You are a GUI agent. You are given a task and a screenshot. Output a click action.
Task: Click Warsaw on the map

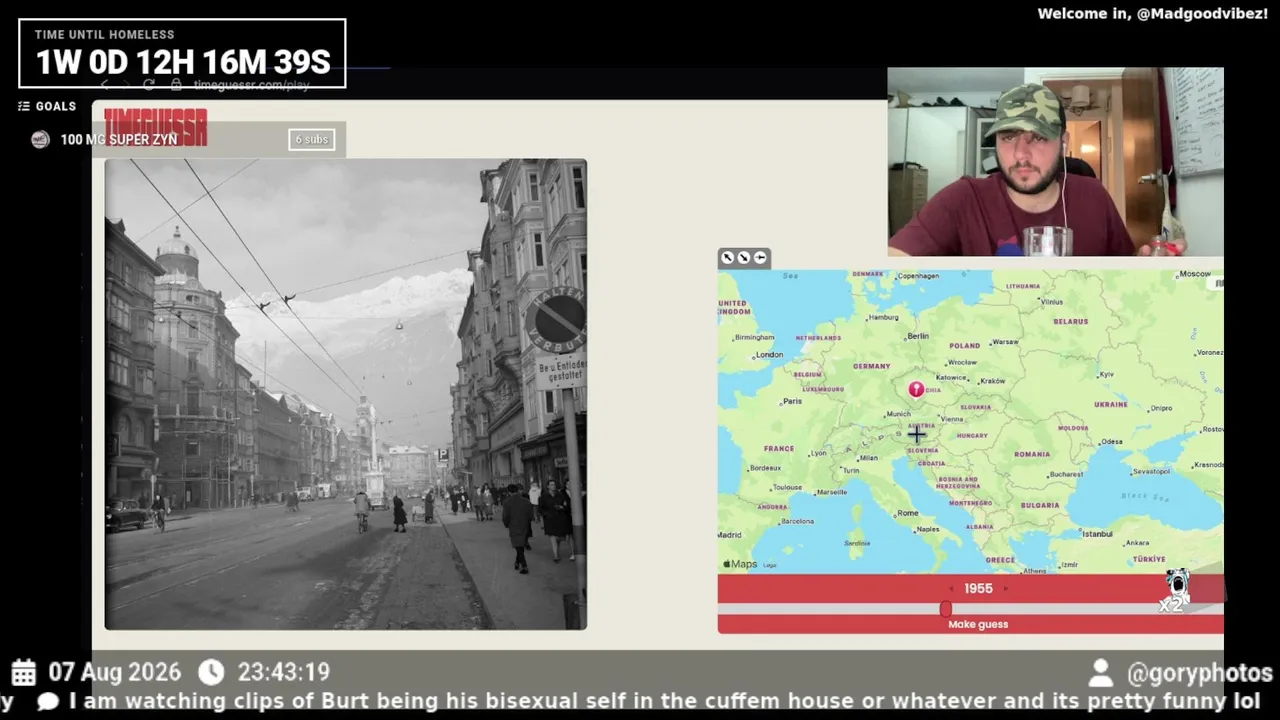(1004, 342)
